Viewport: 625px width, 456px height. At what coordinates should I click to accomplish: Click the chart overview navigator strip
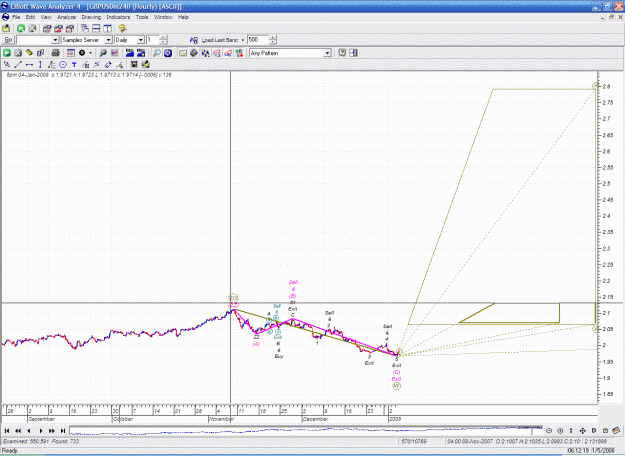[306, 430]
